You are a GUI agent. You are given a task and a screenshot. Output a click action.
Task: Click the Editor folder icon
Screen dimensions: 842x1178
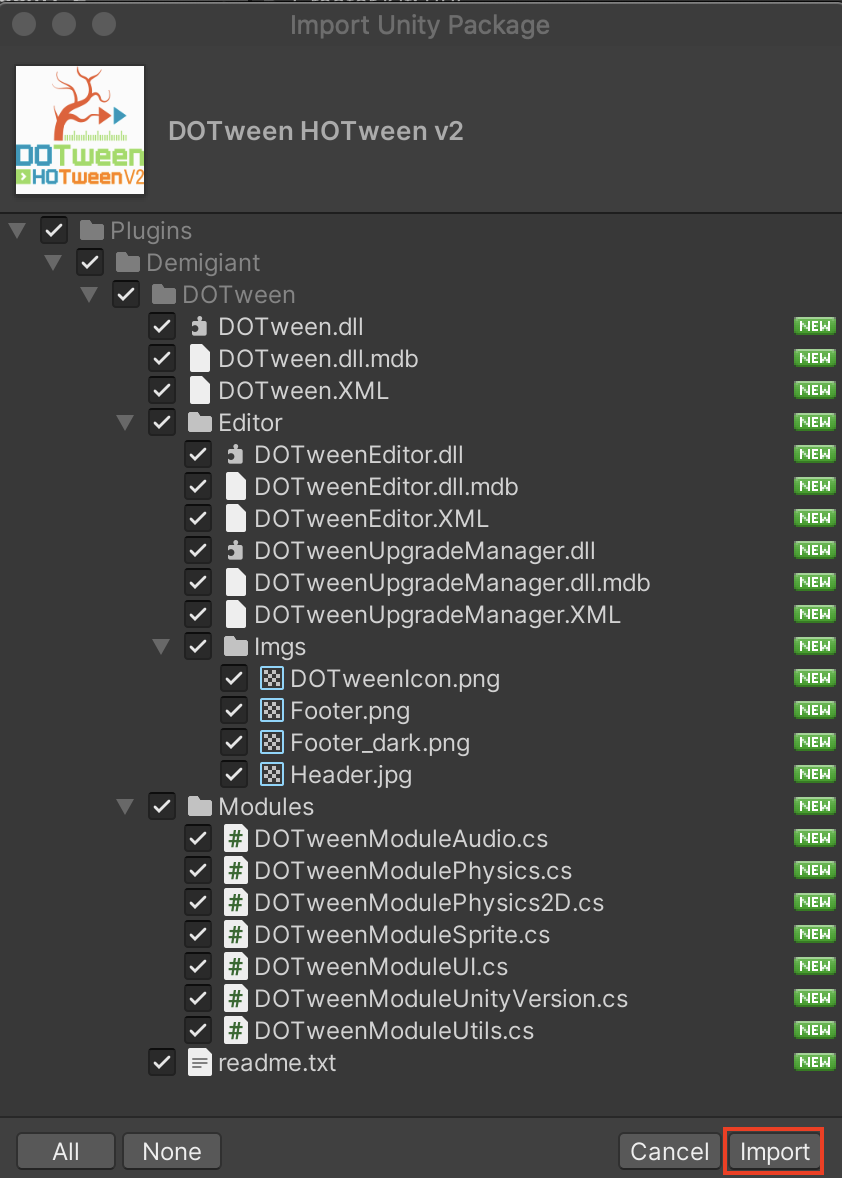(x=200, y=422)
